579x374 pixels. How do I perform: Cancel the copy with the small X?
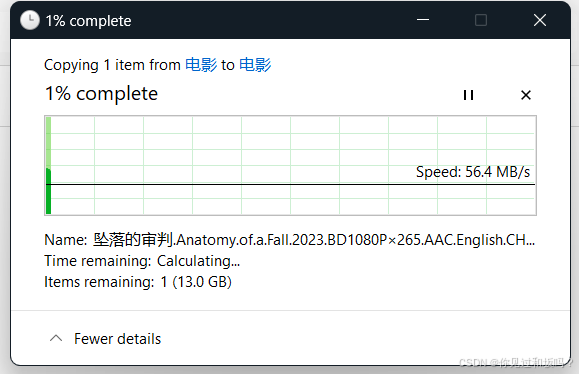(526, 95)
